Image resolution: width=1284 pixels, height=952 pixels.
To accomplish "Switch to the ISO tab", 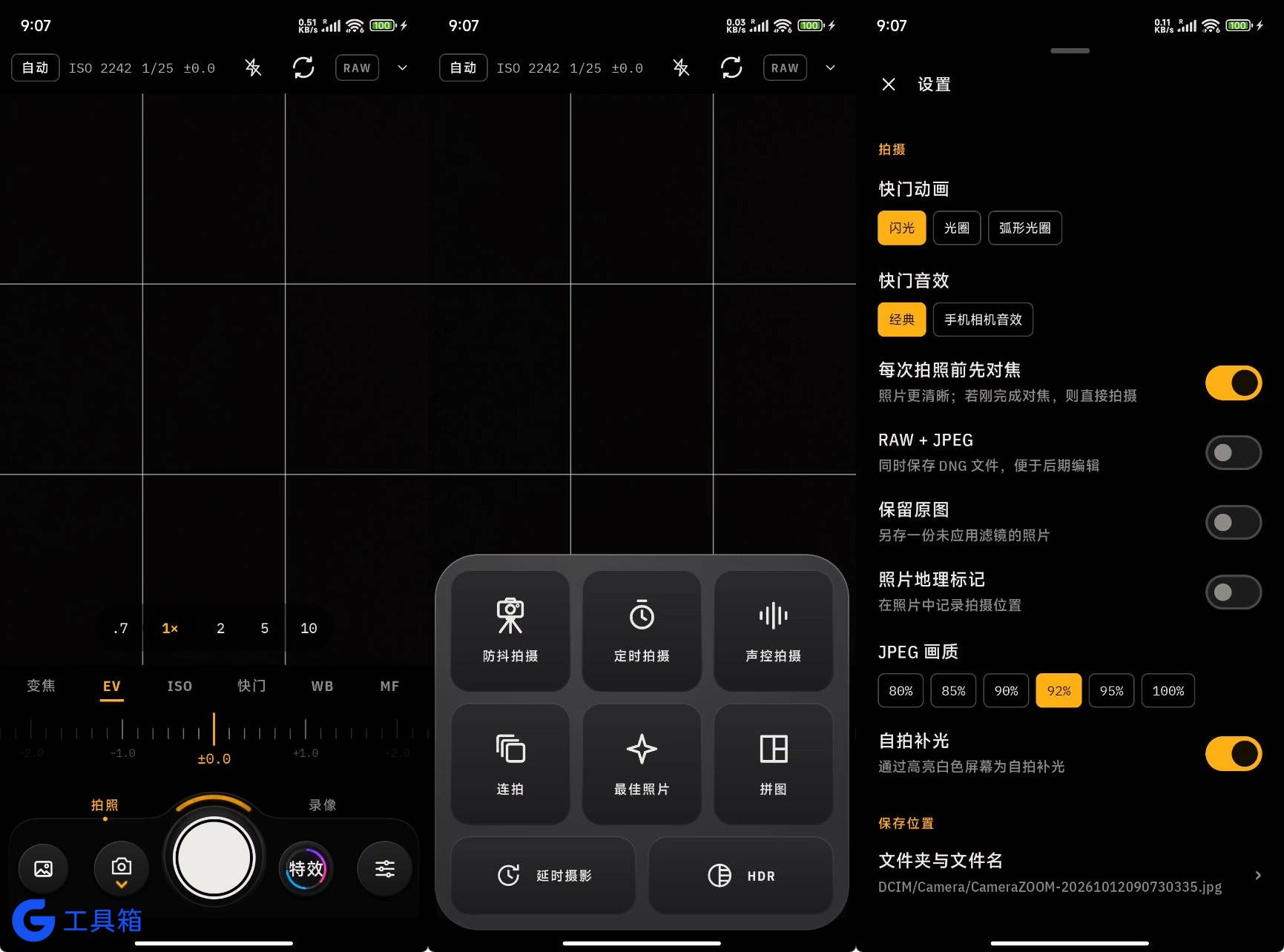I will [x=180, y=686].
